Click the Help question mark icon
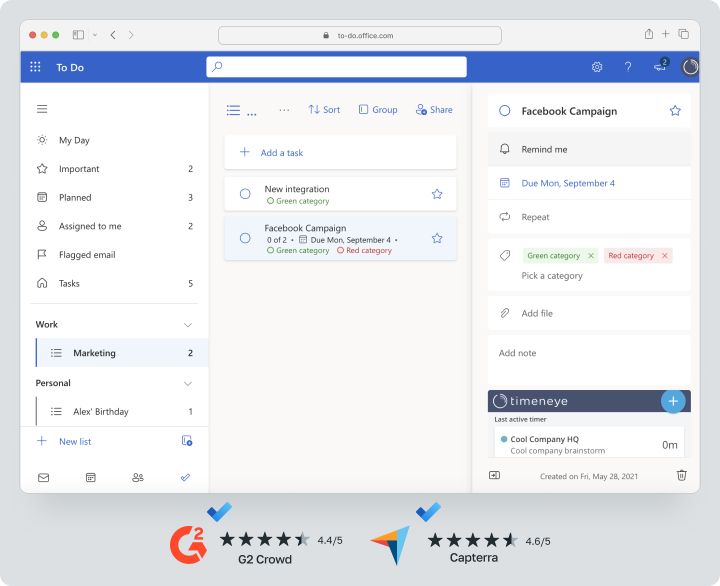The width and height of the screenshot is (720, 586). [628, 67]
